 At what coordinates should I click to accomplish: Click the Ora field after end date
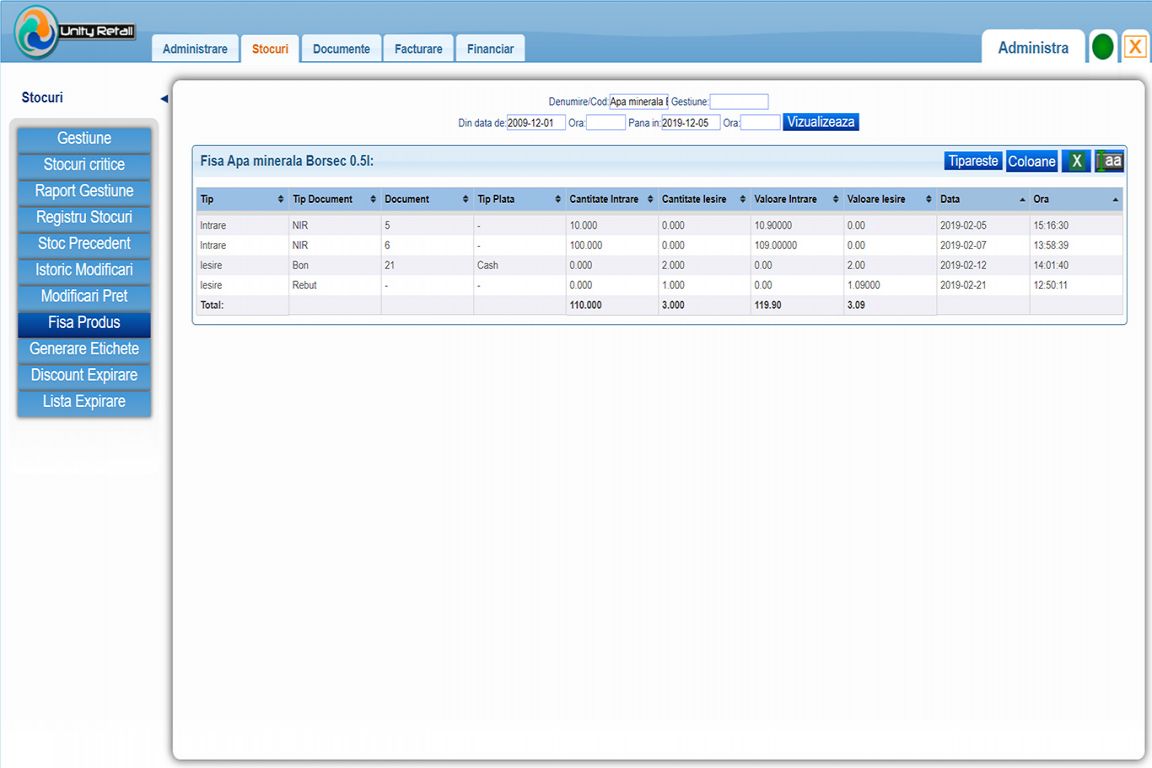[760, 123]
